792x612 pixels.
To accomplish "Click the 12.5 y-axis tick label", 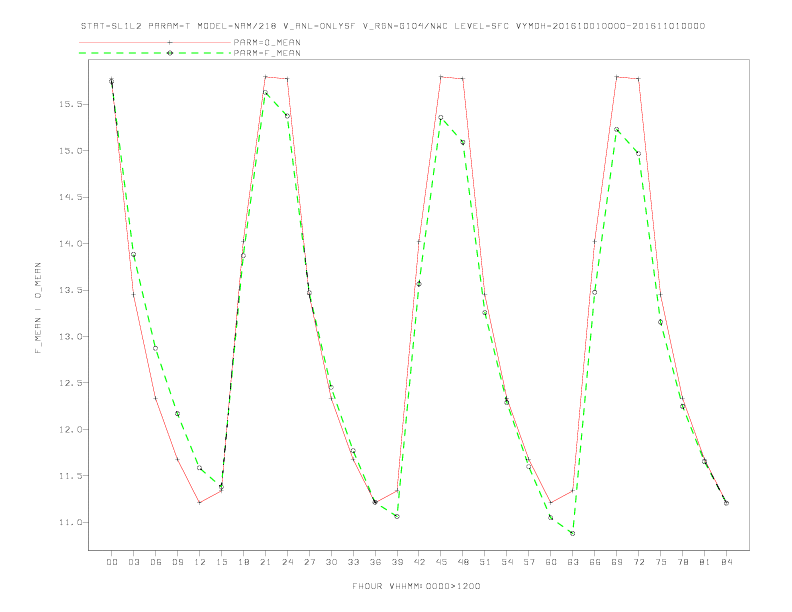I will [69, 383].
